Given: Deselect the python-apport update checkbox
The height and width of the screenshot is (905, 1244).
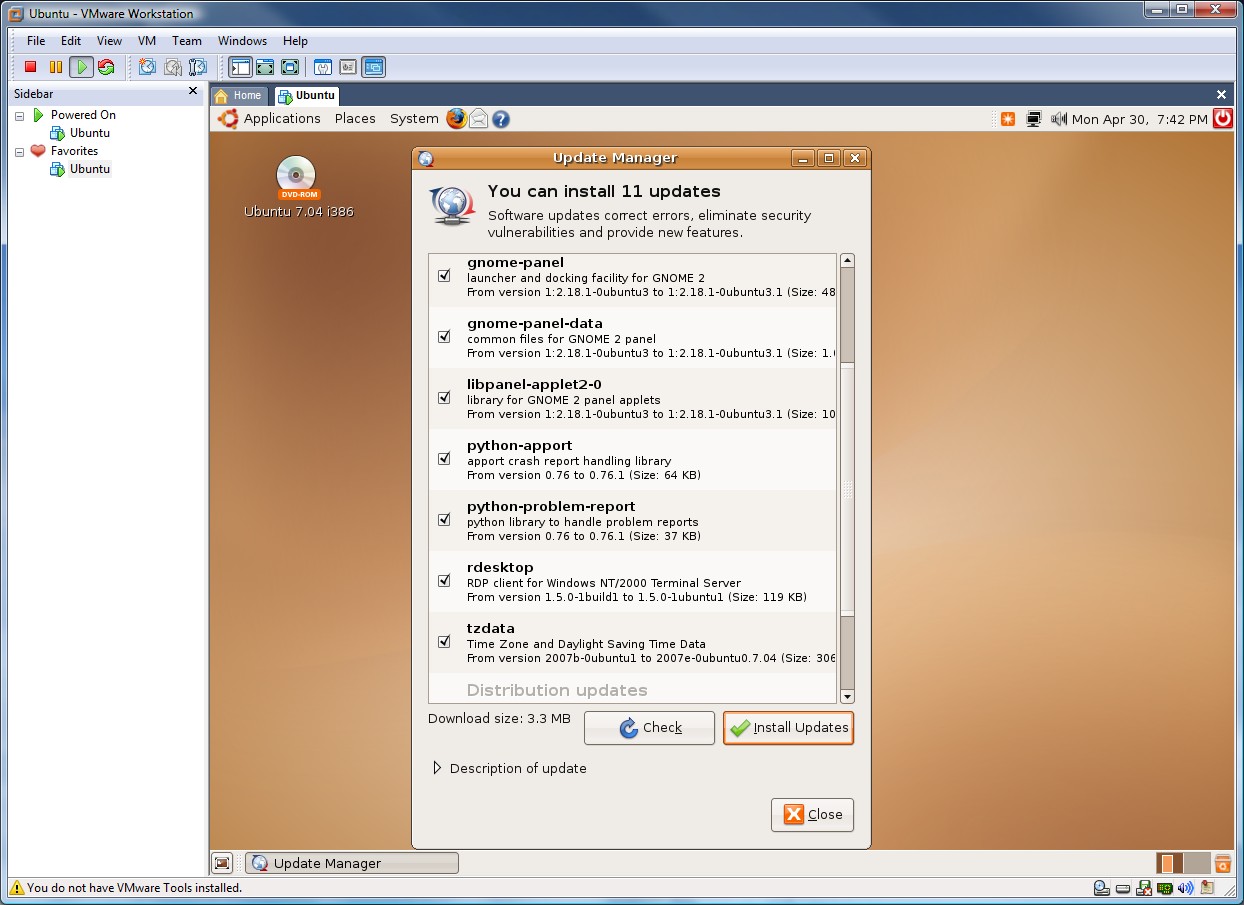Looking at the screenshot, I should pyautogui.click(x=444, y=459).
